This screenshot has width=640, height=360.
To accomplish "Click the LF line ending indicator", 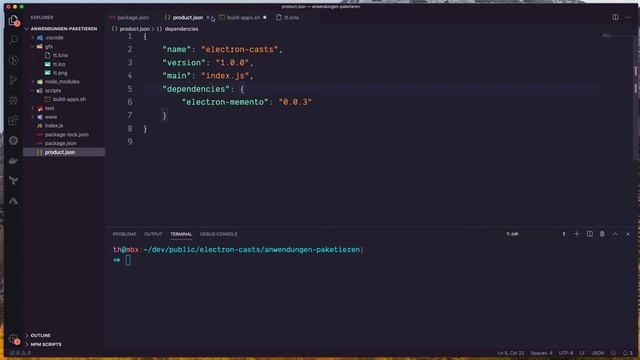I will click(582, 353).
